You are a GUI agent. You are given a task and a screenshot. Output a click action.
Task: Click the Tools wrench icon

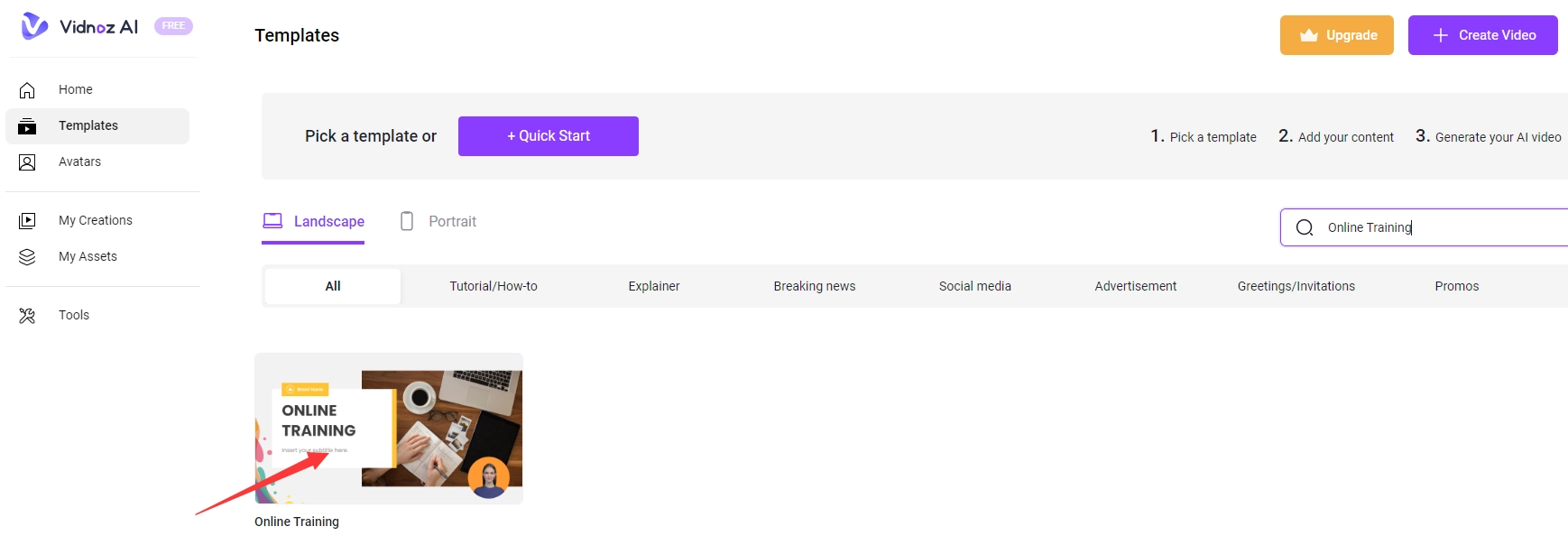pyautogui.click(x=27, y=316)
